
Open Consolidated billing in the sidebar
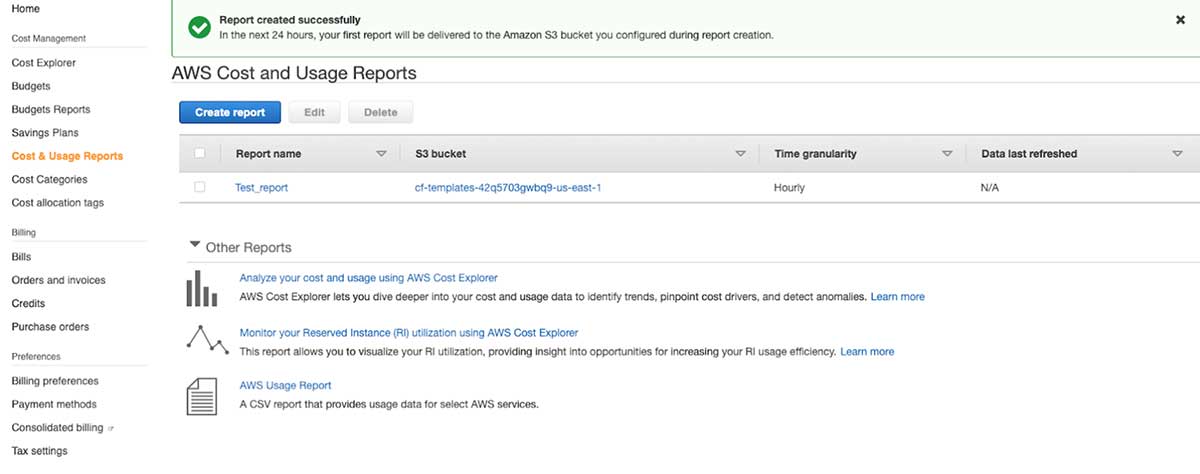pos(57,428)
